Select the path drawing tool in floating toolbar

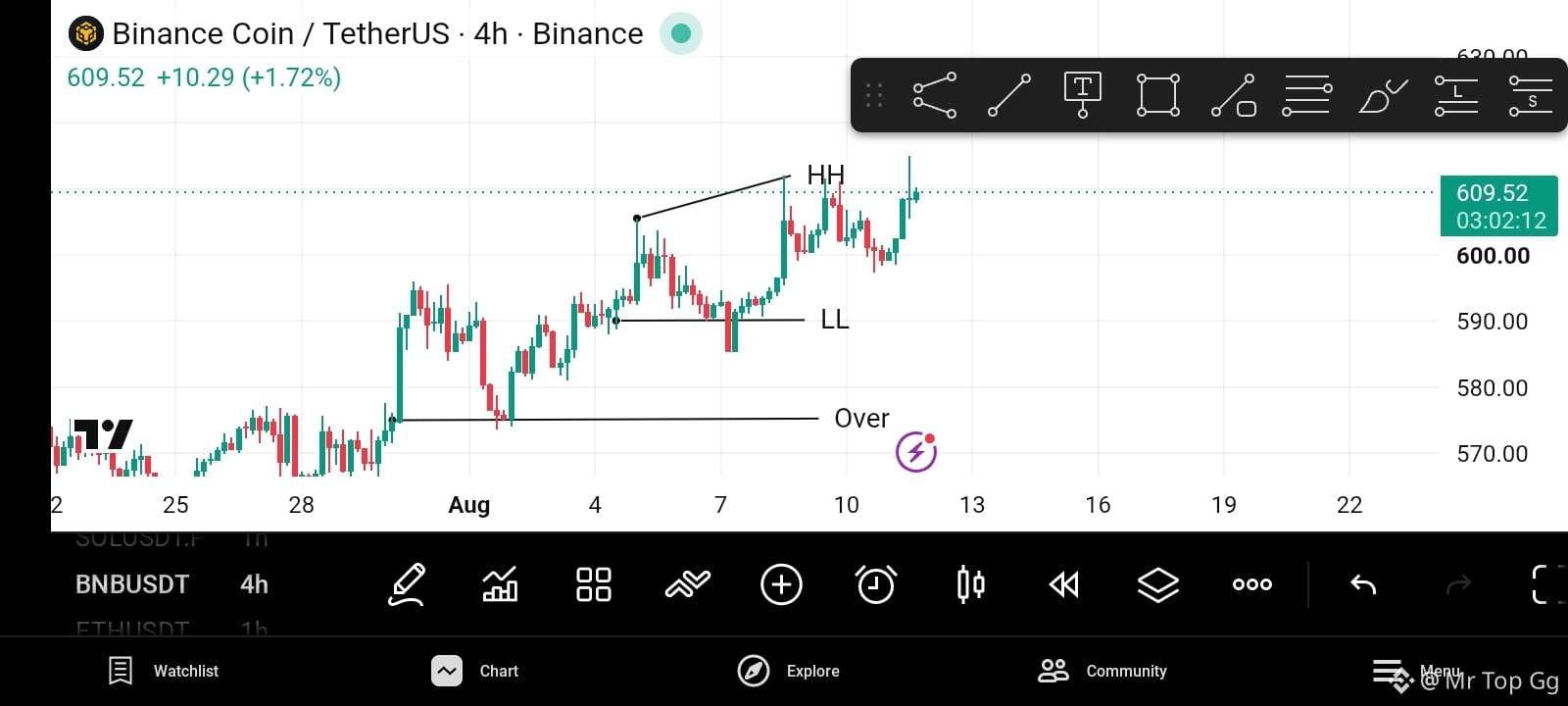tap(935, 95)
